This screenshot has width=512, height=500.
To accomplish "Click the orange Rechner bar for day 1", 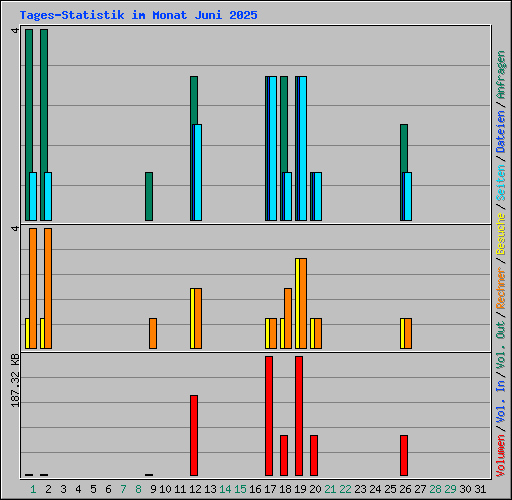I will coord(33,288).
